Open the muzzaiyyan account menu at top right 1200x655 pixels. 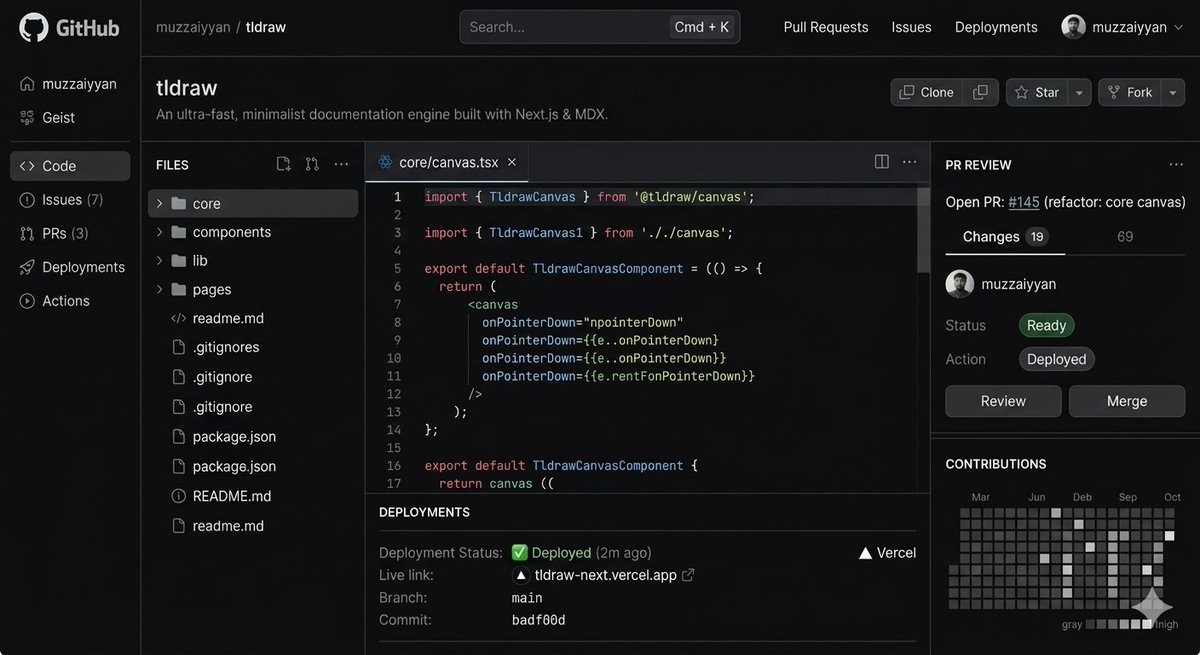click(1125, 27)
